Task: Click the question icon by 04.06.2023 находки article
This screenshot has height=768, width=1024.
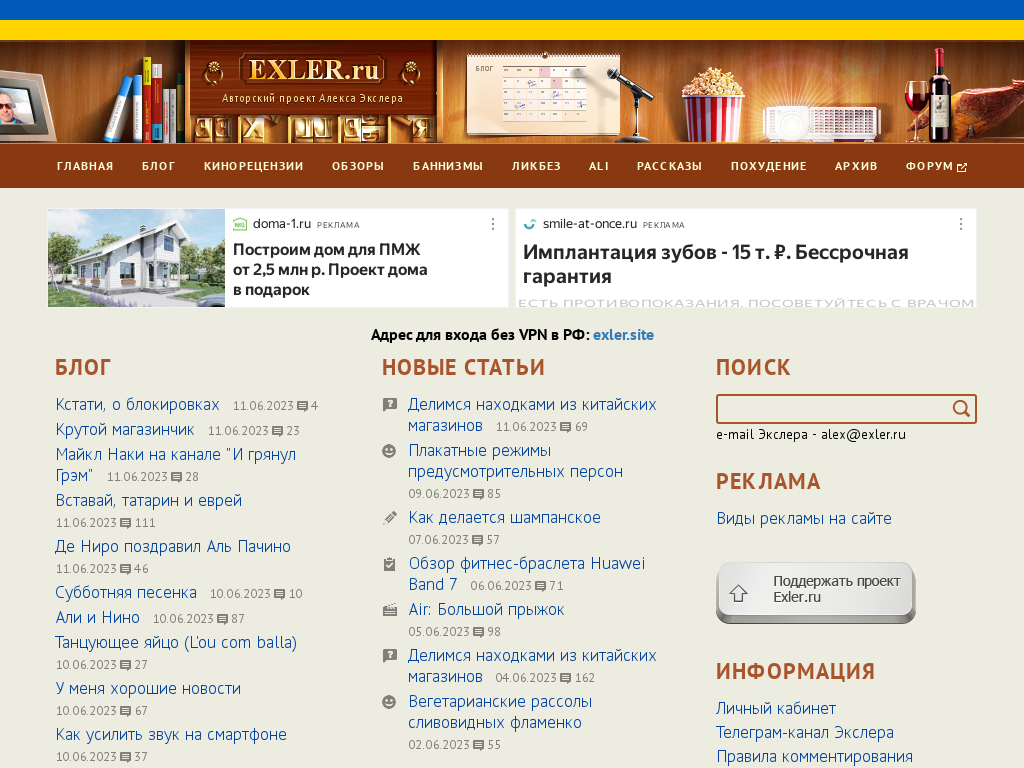Action: 390,656
